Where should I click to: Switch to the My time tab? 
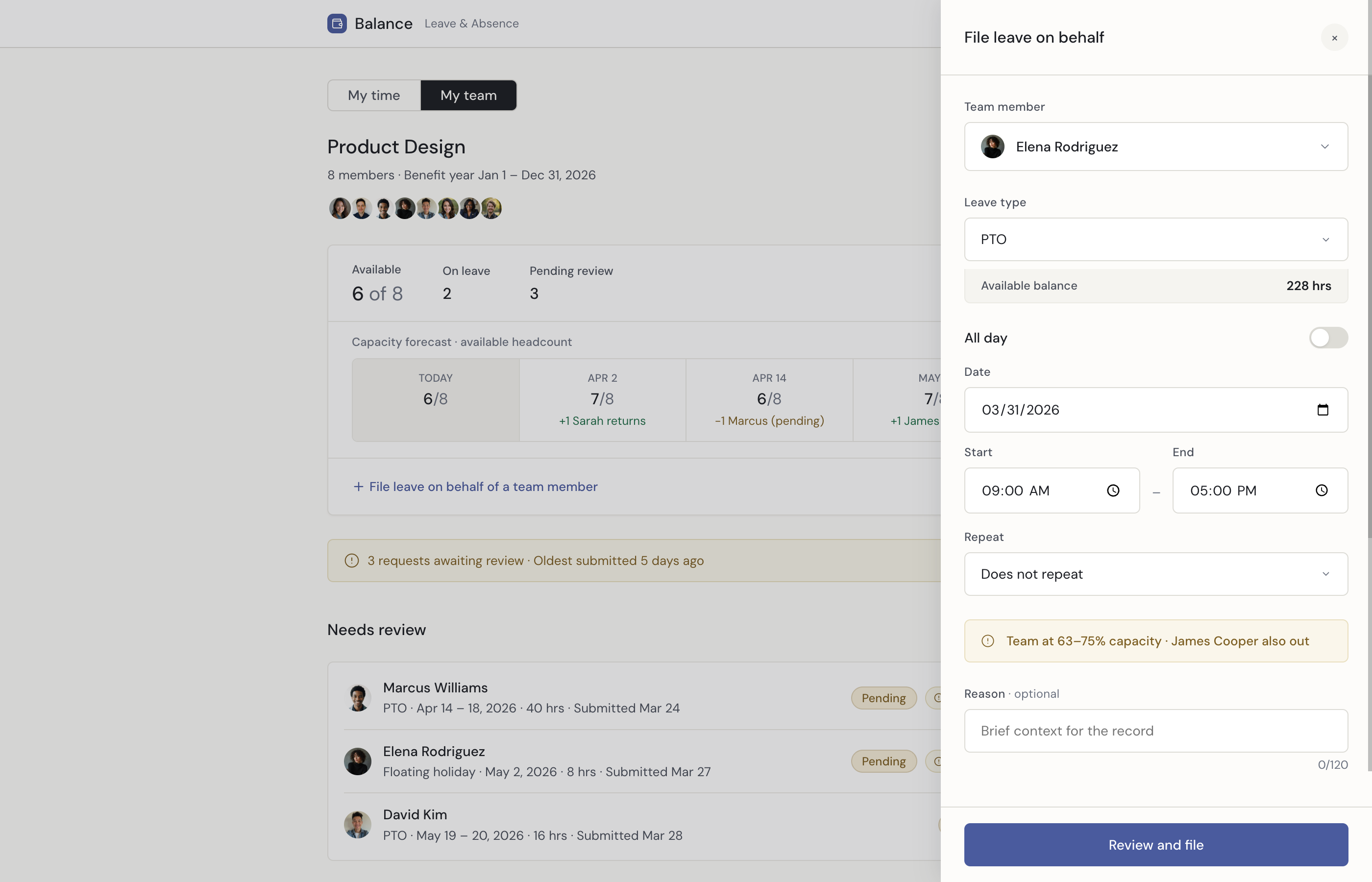(373, 95)
